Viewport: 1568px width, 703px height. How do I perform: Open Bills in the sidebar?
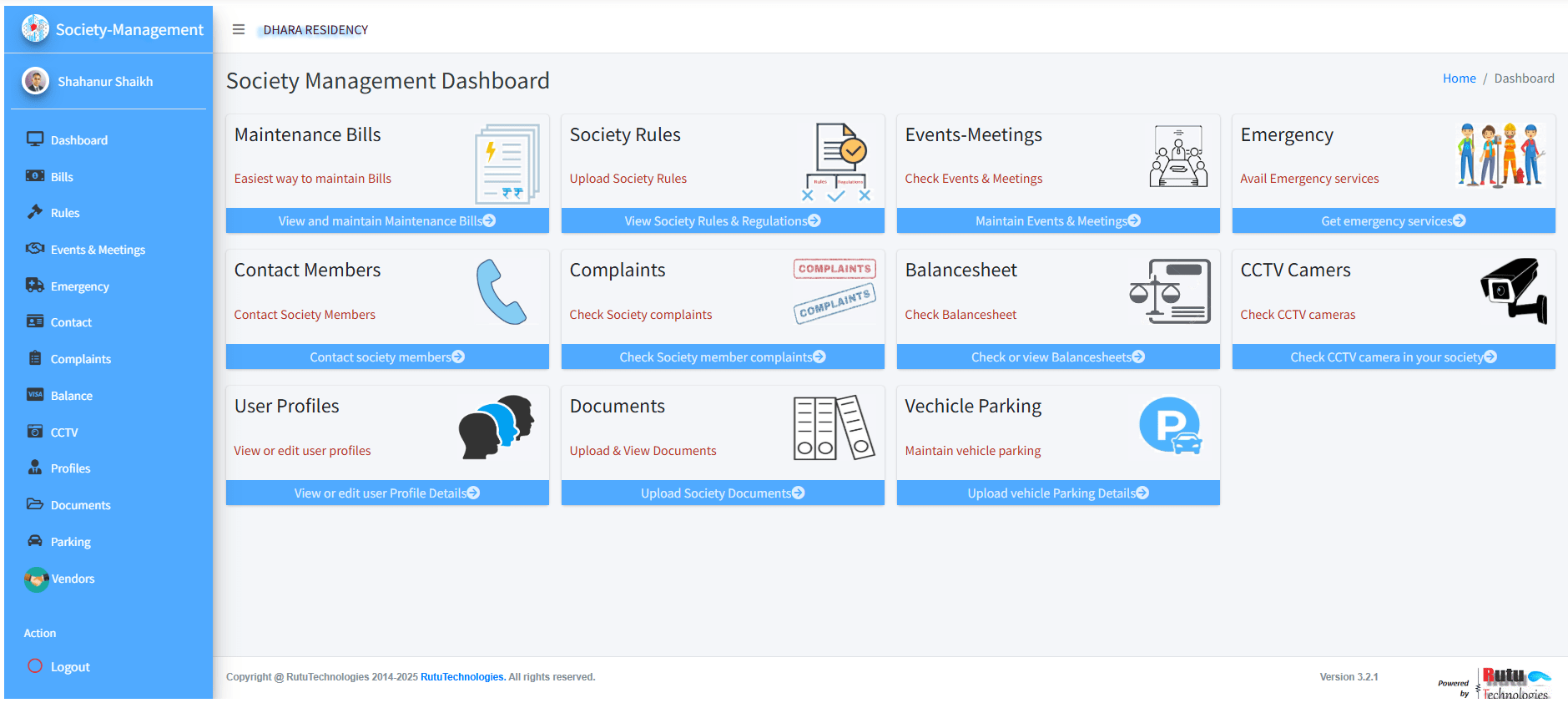click(62, 177)
